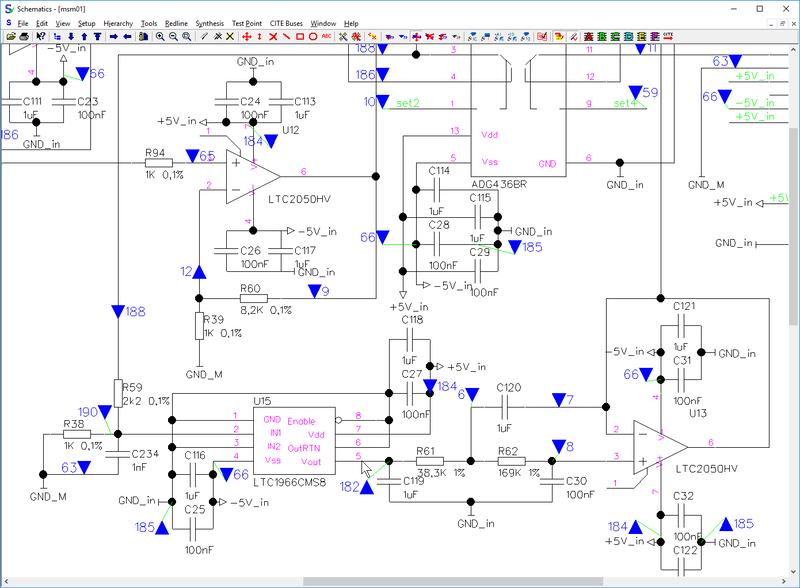Screen dimensions: 800x588
Task: Click the red letter A bus icon
Action: (x=588, y=36)
